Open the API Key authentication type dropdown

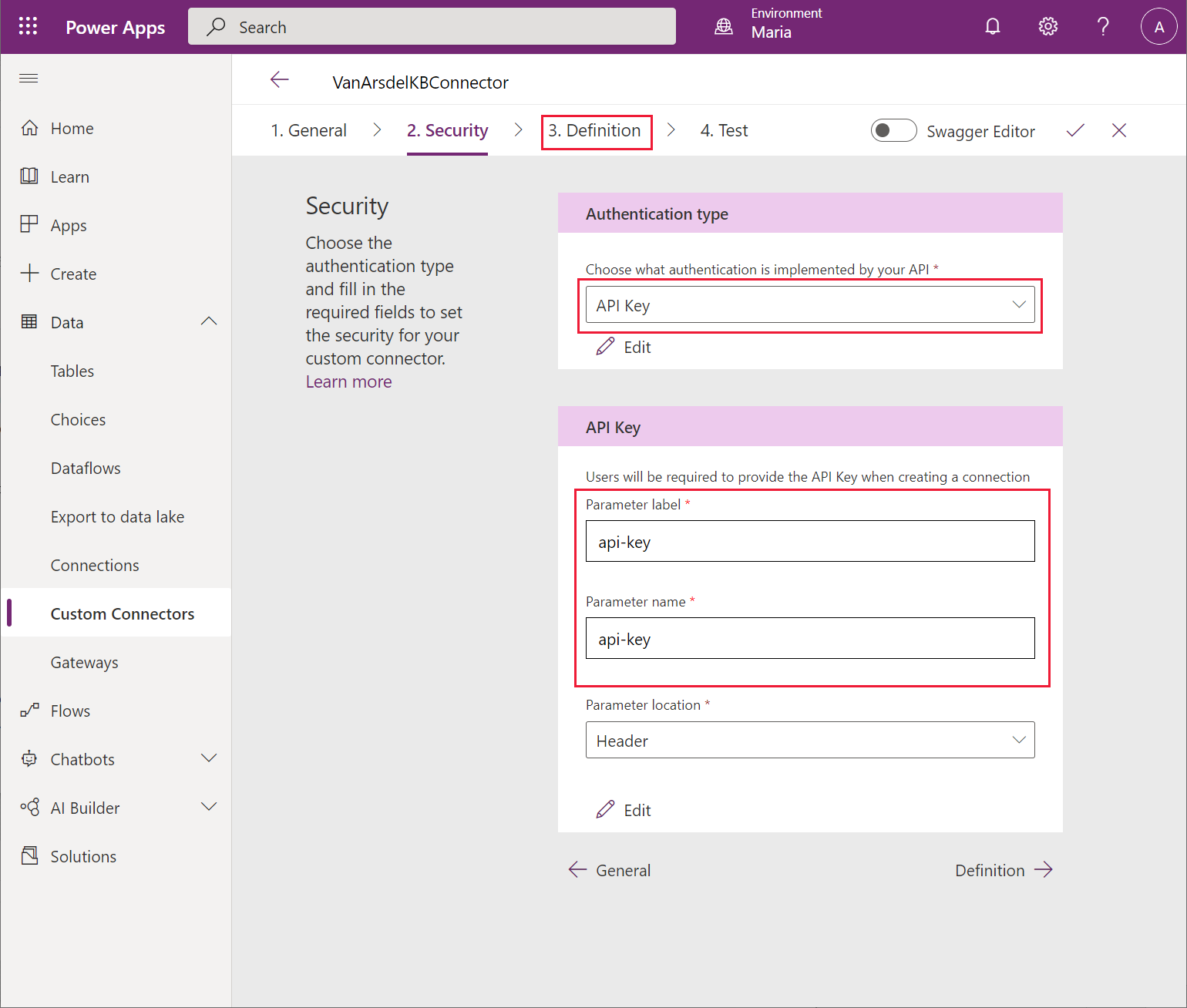[x=810, y=305]
